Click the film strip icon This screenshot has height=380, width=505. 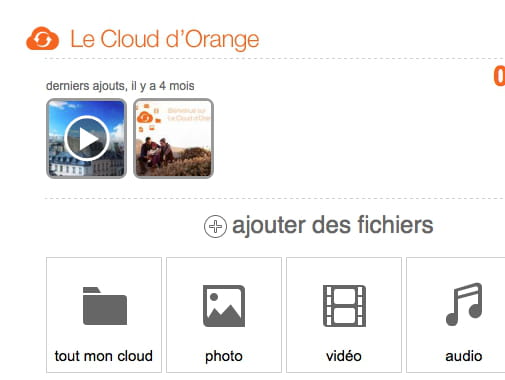pyautogui.click(x=344, y=306)
